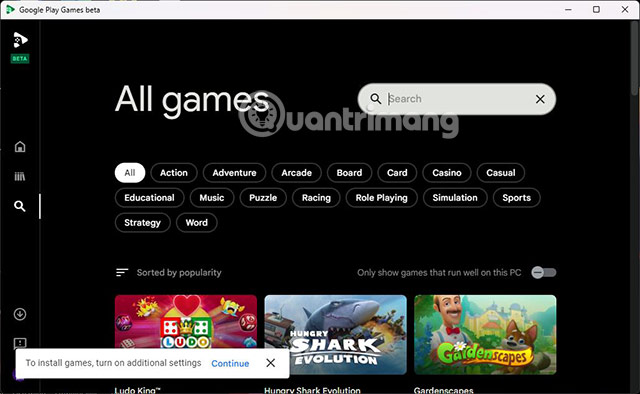Choose the Casual category chip

[501, 173]
